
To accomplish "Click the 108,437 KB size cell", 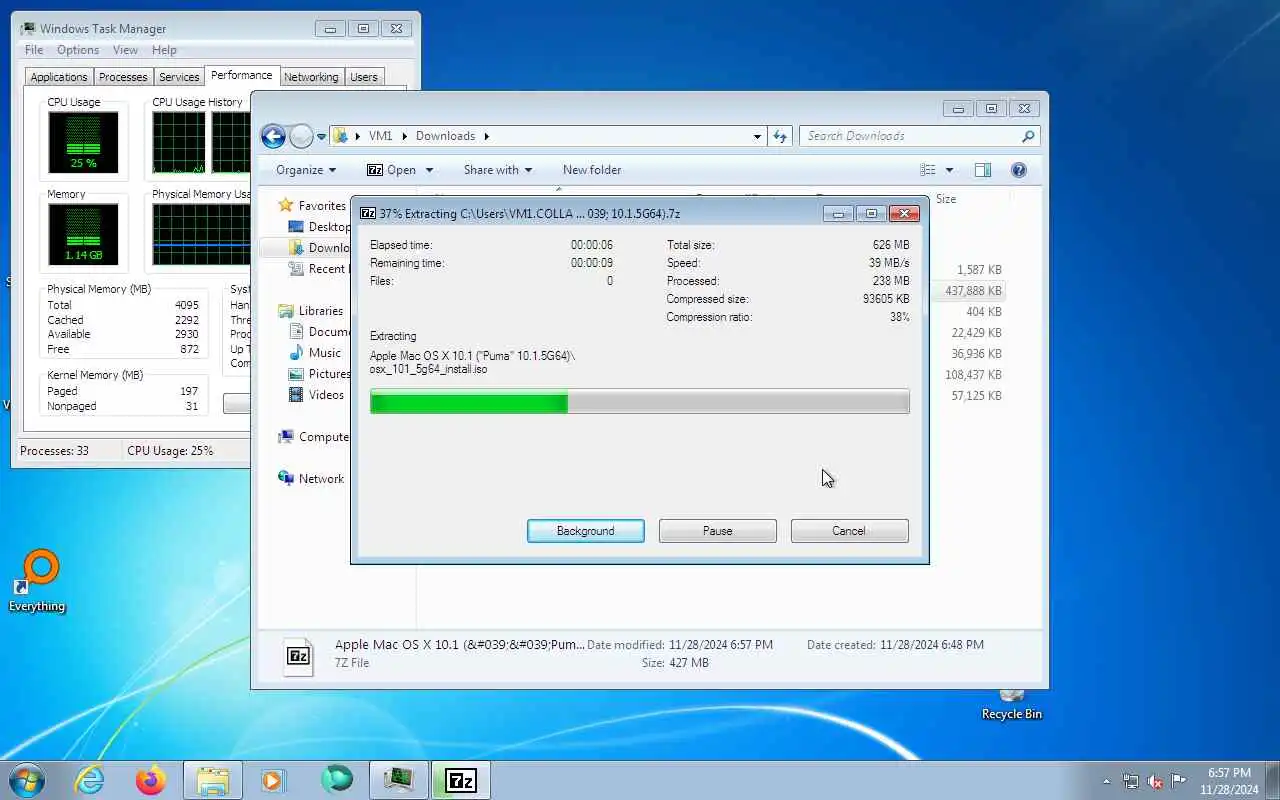I will click(x=974, y=375).
